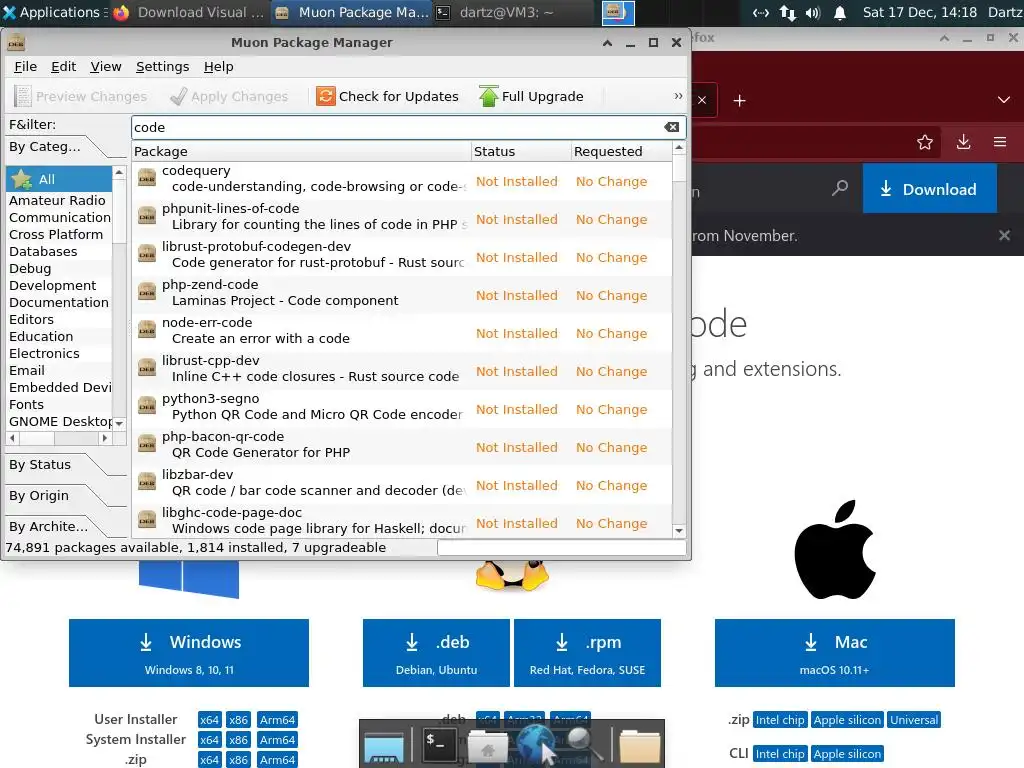Click the python3-segno package icon
The image size is (1024, 768).
click(147, 406)
